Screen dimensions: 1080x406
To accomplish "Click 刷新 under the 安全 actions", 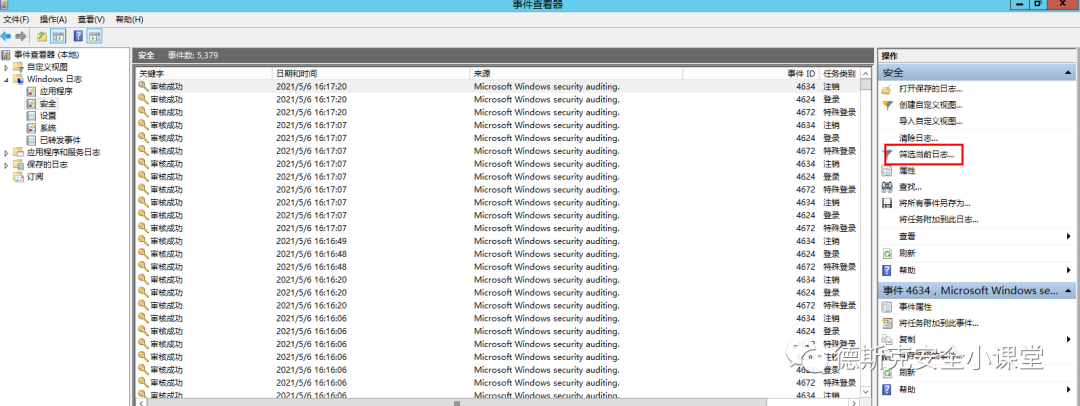I will 907,253.
